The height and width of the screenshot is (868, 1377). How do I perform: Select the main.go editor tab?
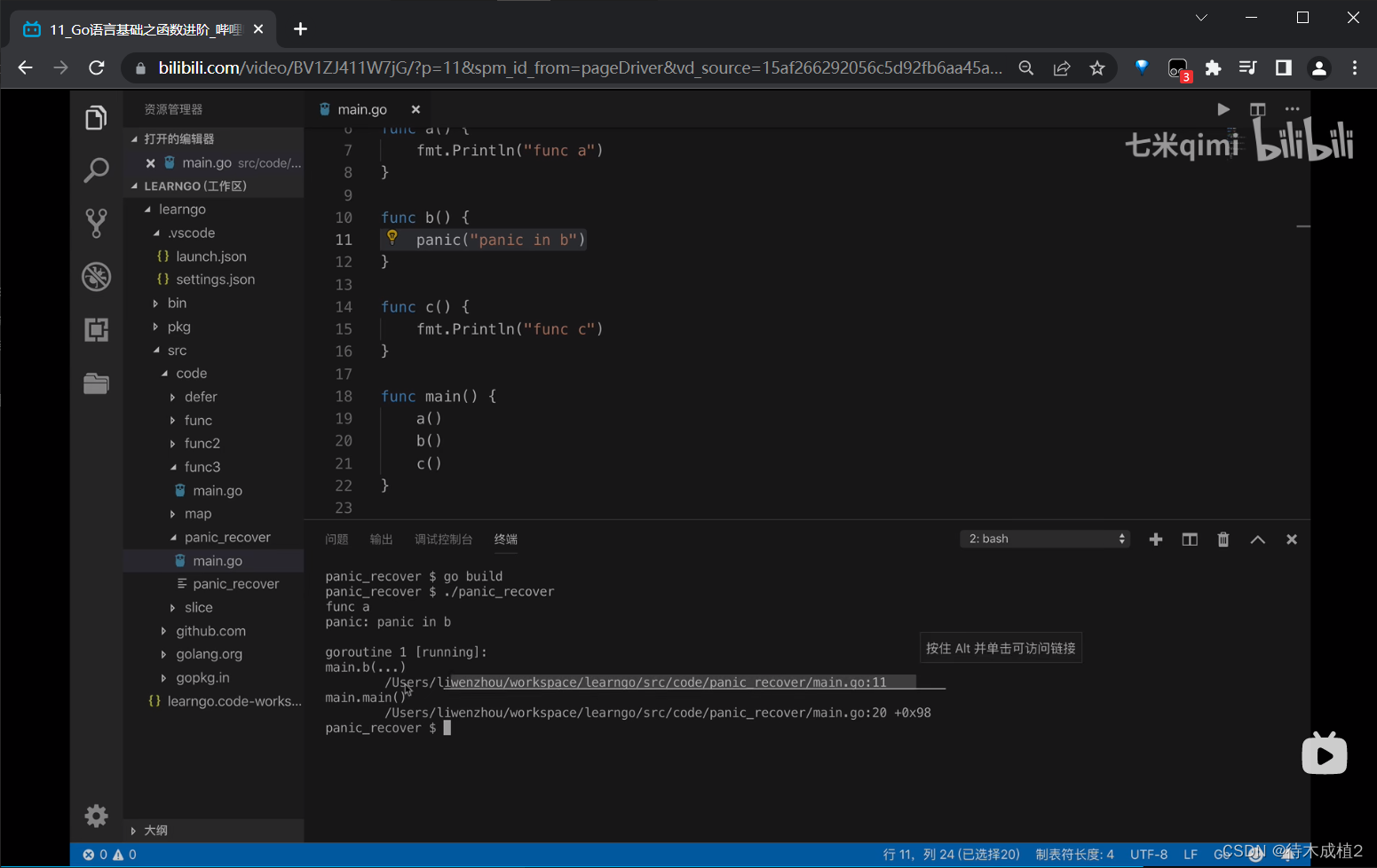361,109
